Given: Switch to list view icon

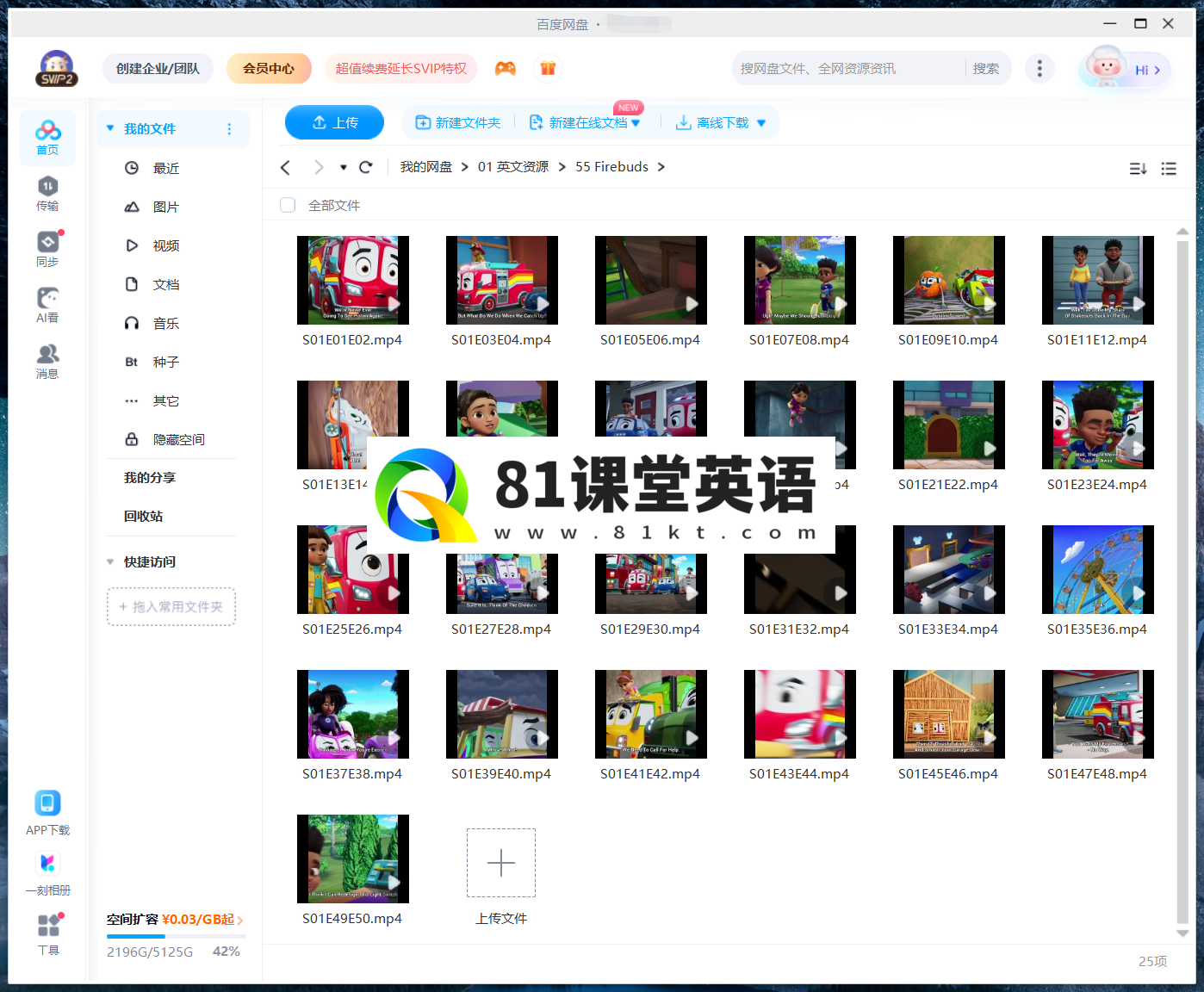Looking at the screenshot, I should pyautogui.click(x=1169, y=169).
